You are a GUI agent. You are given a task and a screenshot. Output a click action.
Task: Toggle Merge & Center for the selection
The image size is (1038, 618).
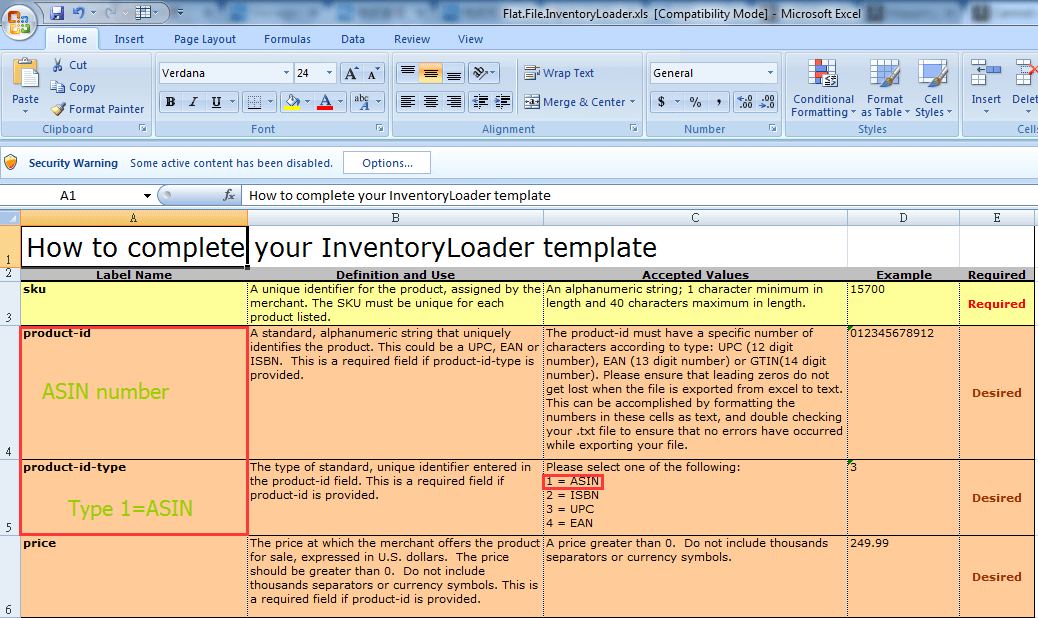tap(573, 102)
